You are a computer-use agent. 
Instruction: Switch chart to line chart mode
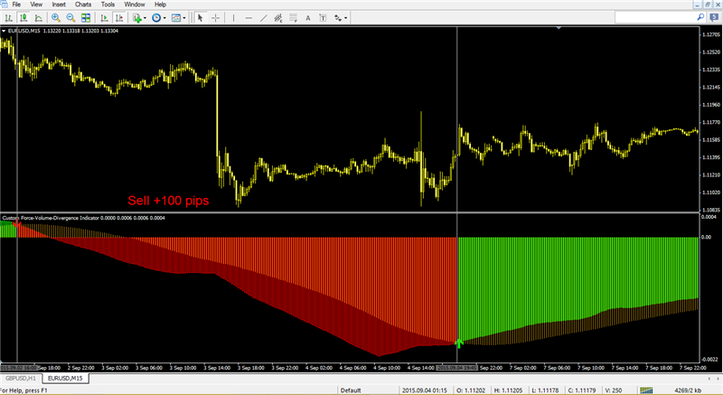tap(38, 18)
